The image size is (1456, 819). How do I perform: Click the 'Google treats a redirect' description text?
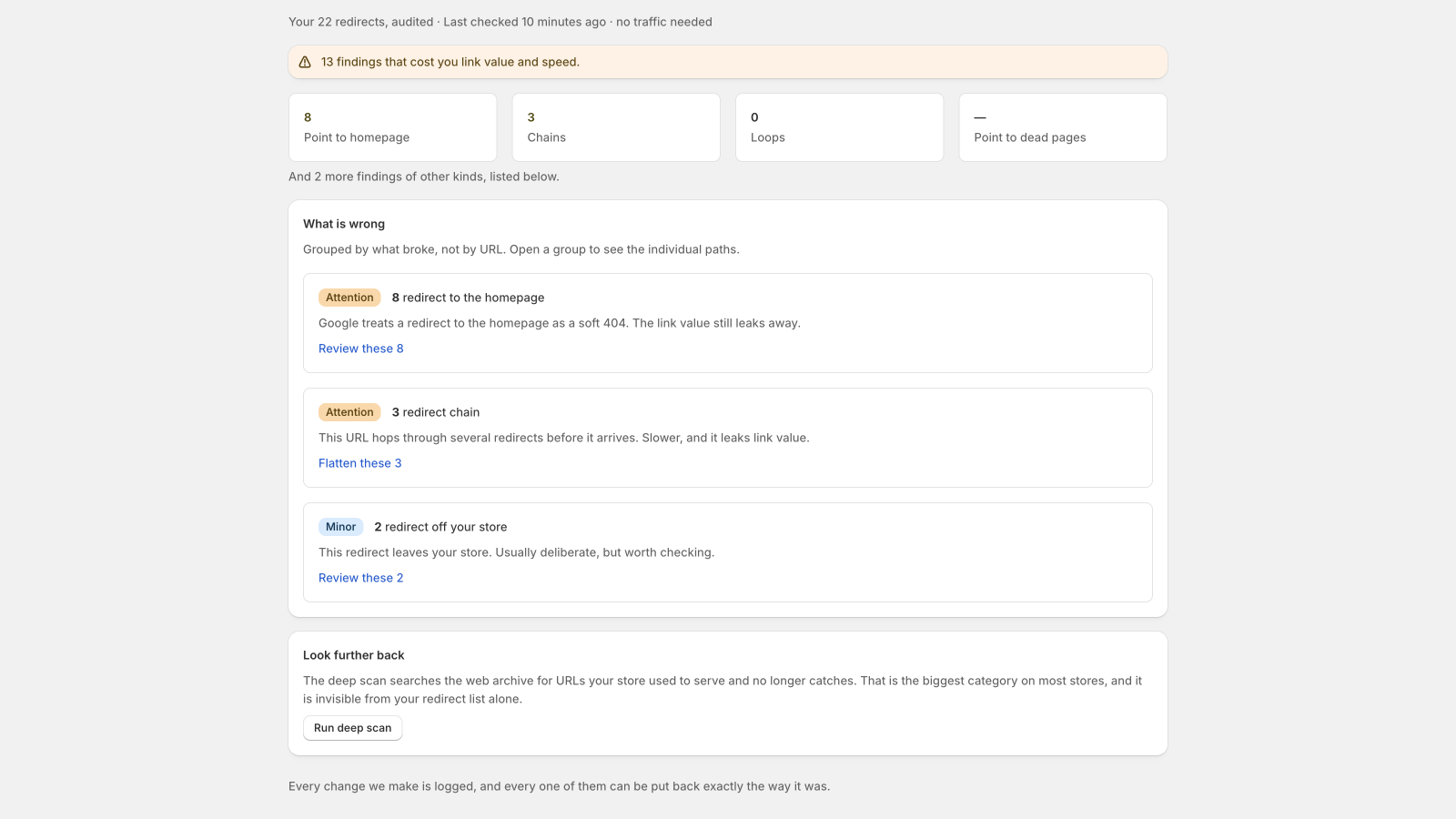(x=560, y=323)
